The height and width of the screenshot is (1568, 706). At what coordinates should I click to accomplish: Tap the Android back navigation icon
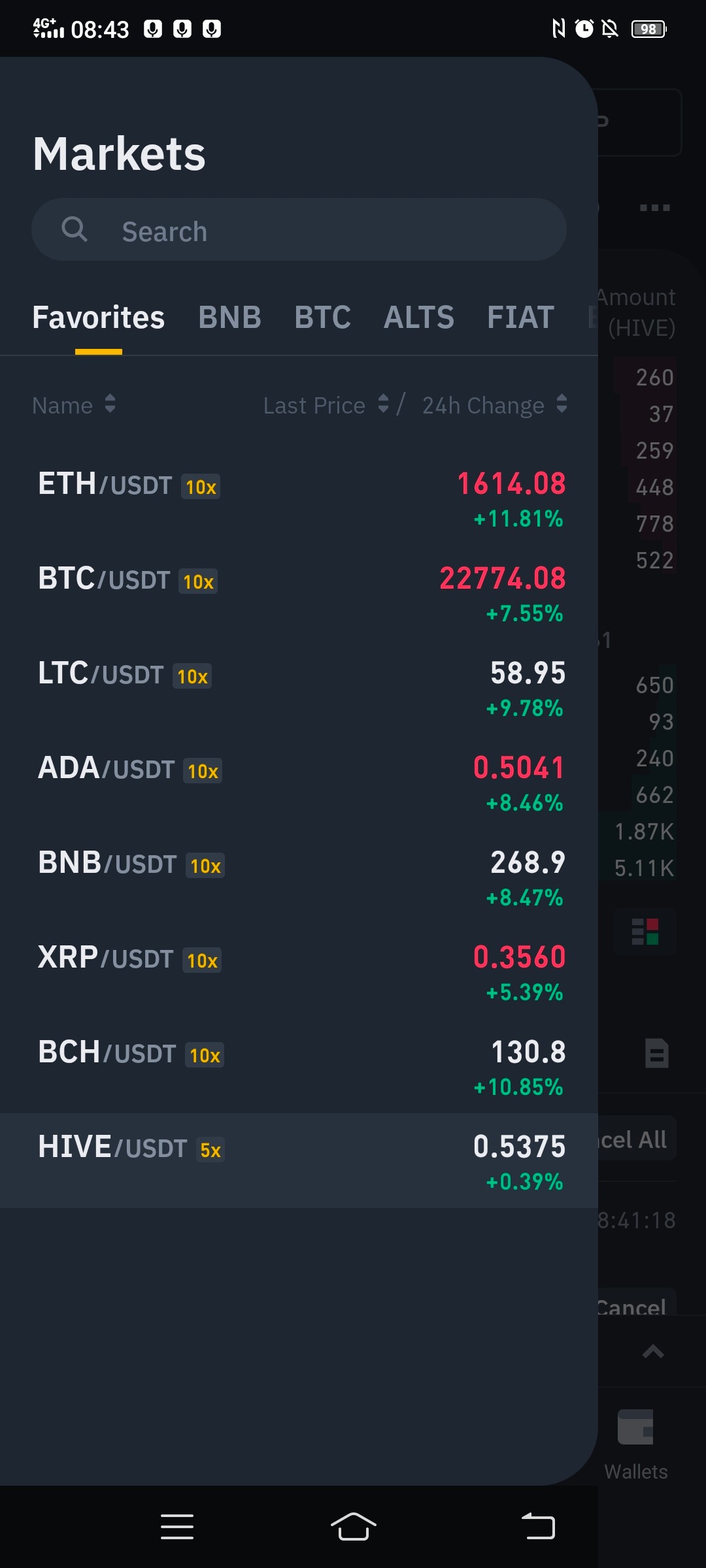[x=538, y=1526]
